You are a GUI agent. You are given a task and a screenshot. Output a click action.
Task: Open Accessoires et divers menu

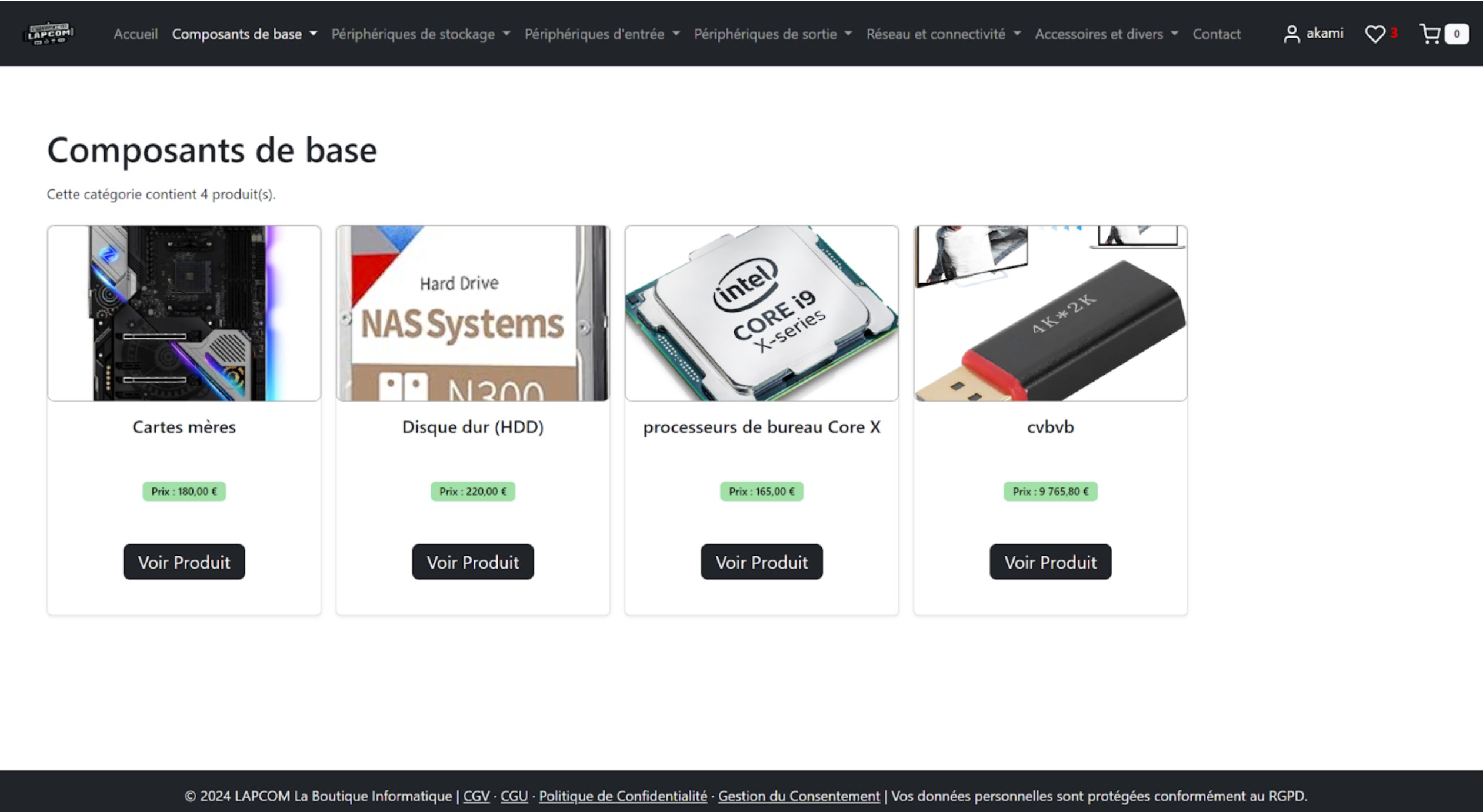click(x=1106, y=34)
